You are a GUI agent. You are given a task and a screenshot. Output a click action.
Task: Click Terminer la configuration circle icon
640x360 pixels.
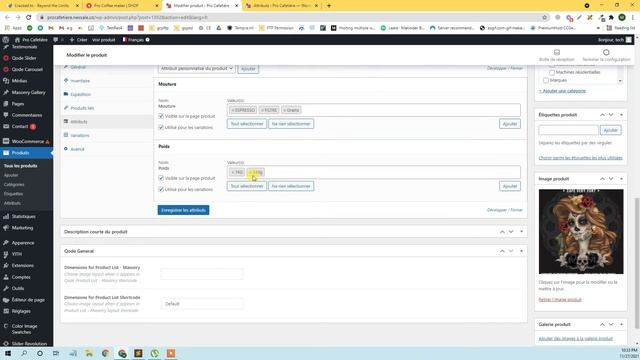(x=606, y=52)
